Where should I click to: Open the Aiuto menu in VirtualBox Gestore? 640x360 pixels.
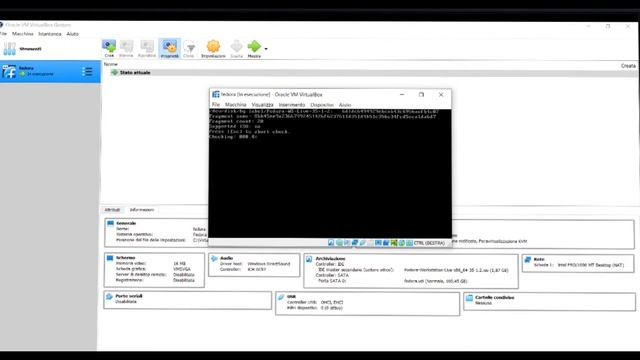click(72, 34)
